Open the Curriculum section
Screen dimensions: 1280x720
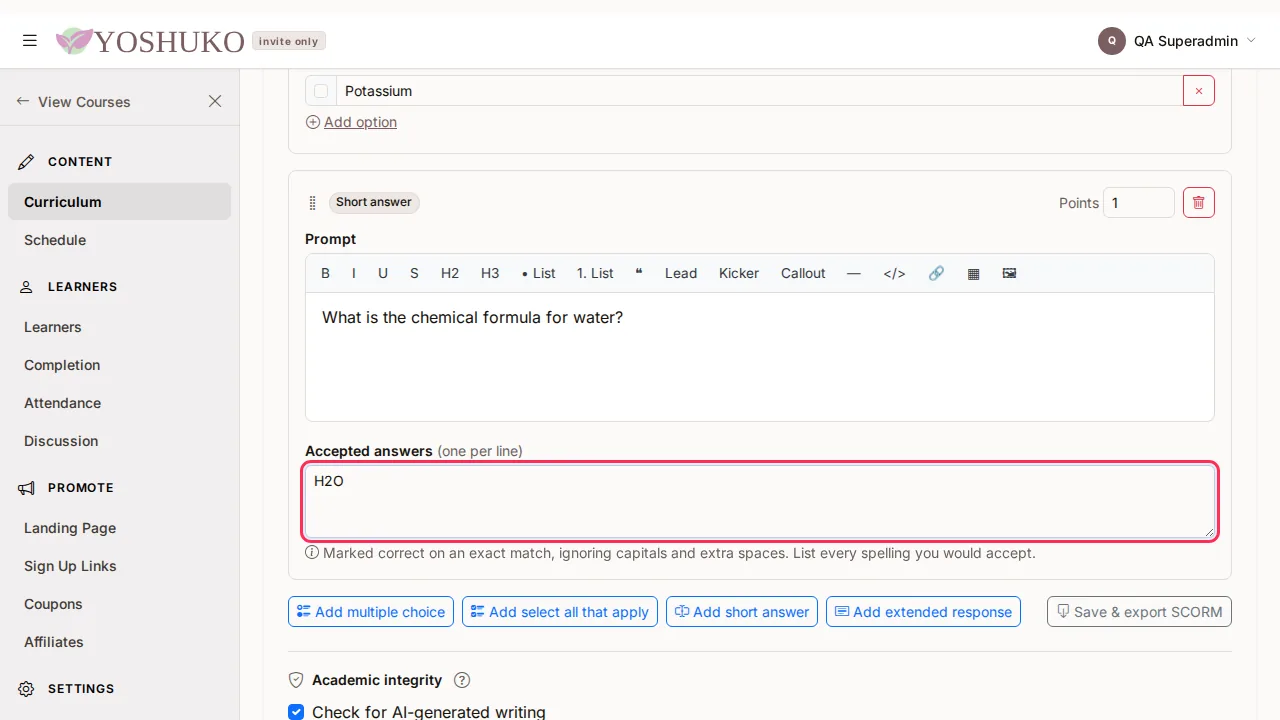click(119, 201)
